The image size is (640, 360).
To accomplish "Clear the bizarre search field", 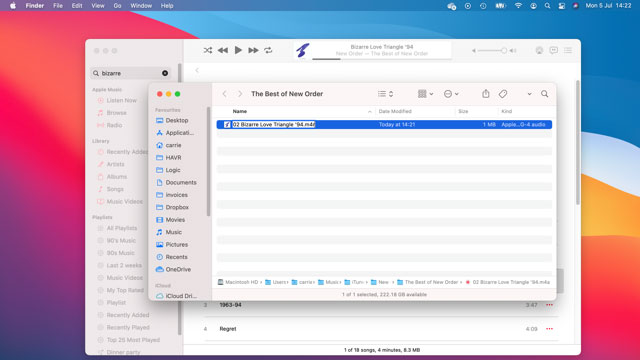I will pyautogui.click(x=165, y=73).
